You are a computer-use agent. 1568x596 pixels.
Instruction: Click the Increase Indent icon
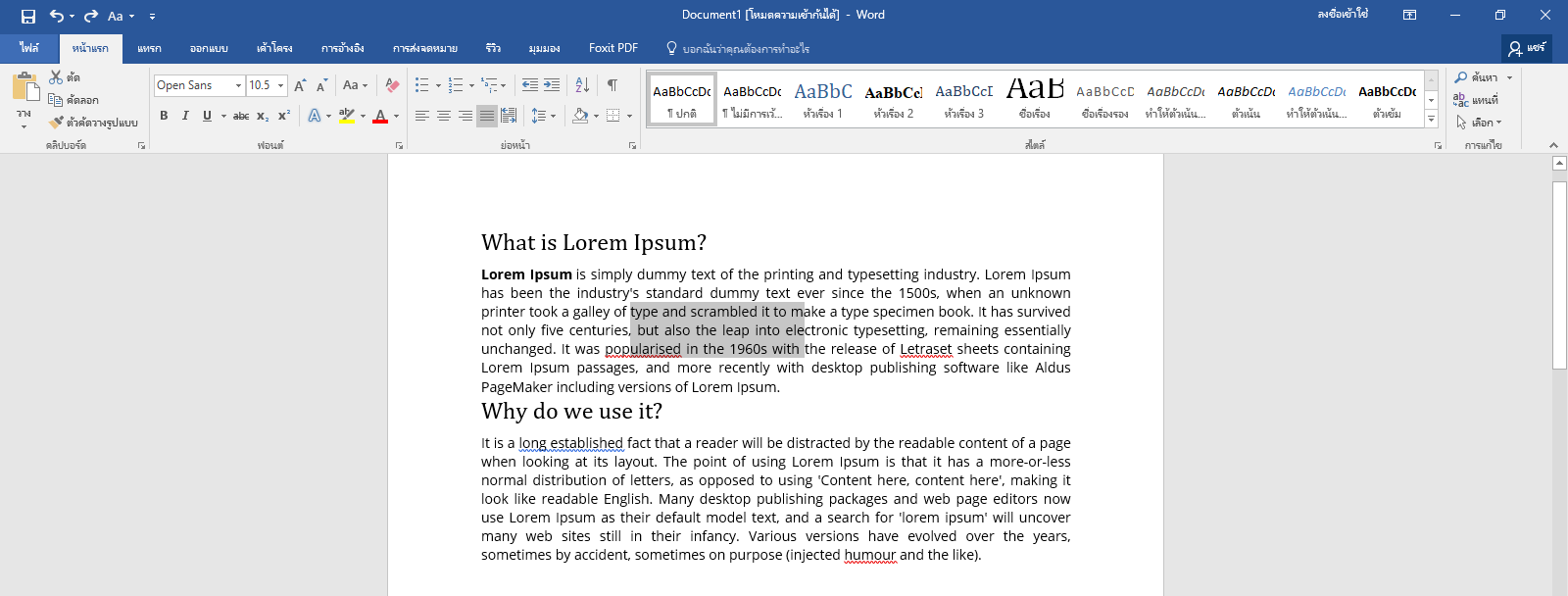pos(552,85)
